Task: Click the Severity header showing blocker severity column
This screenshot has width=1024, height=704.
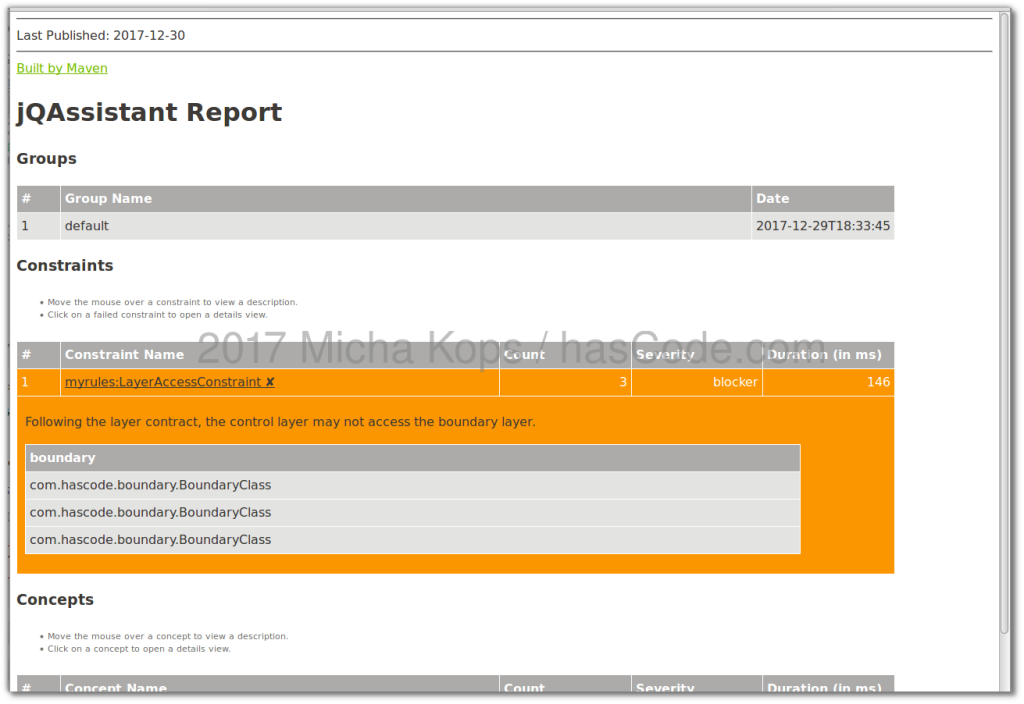Action: (x=667, y=354)
